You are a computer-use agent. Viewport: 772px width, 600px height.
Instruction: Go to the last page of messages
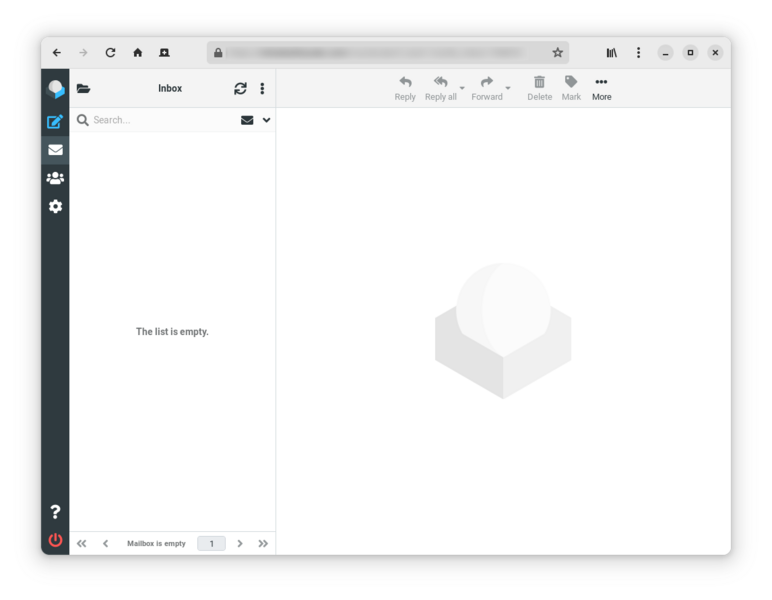click(263, 543)
